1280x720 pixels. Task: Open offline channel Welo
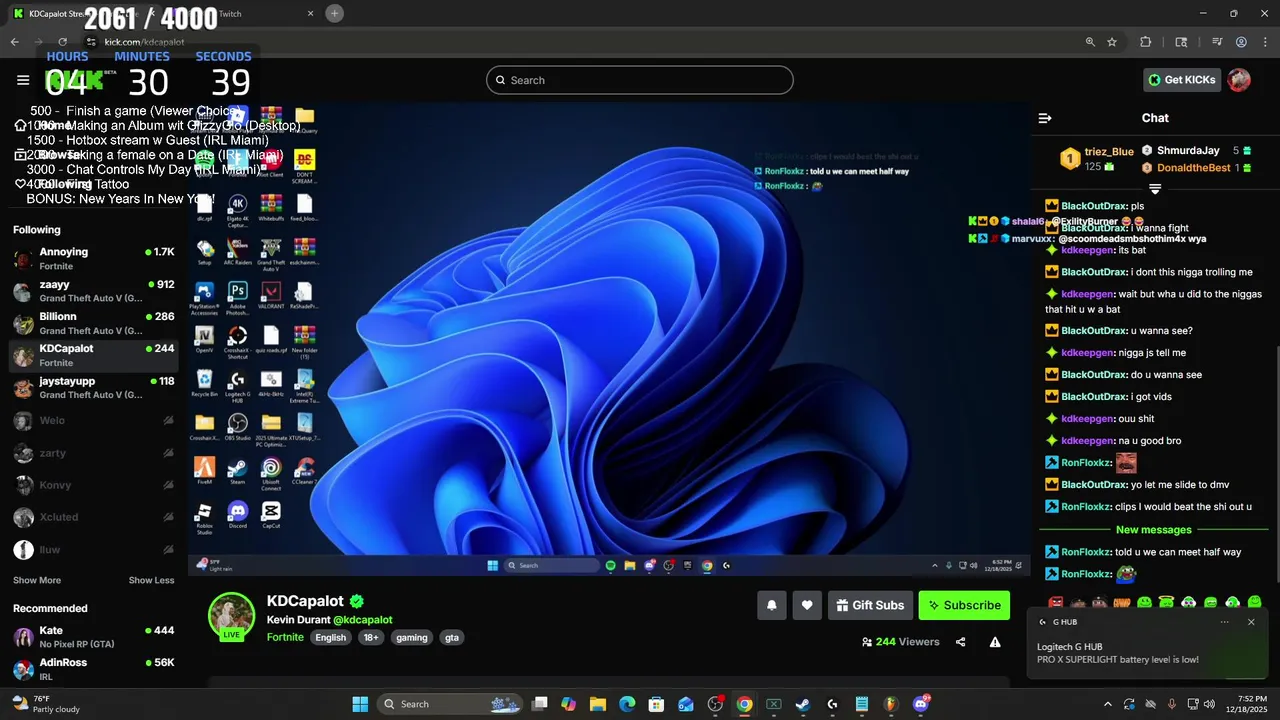coord(94,421)
